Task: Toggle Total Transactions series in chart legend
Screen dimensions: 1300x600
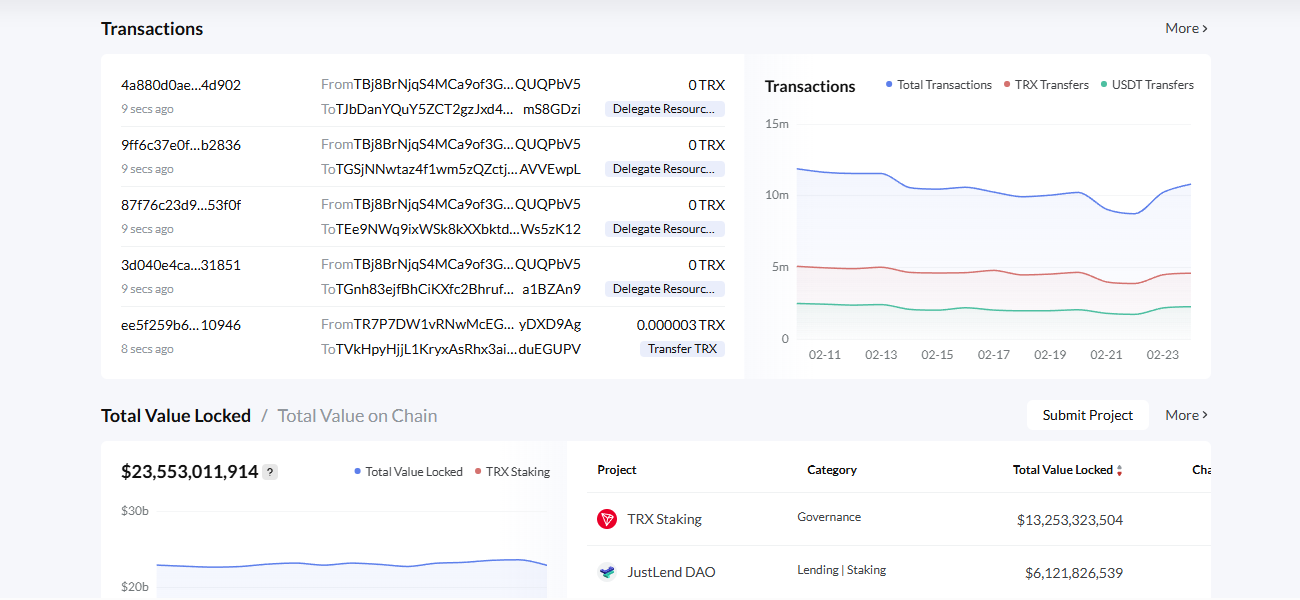Action: 938,85
